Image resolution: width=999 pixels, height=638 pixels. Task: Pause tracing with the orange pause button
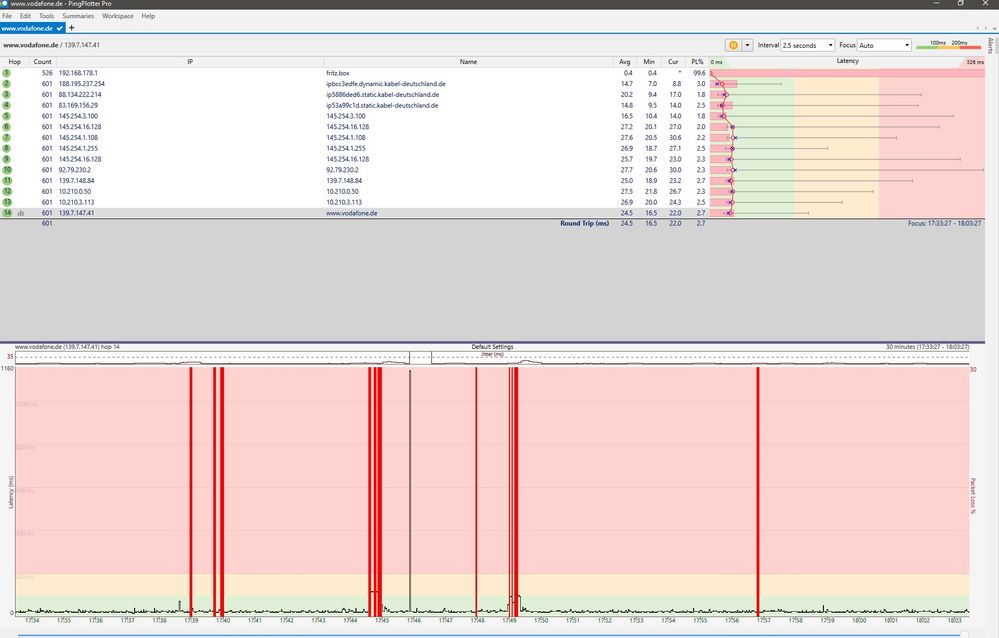[733, 45]
